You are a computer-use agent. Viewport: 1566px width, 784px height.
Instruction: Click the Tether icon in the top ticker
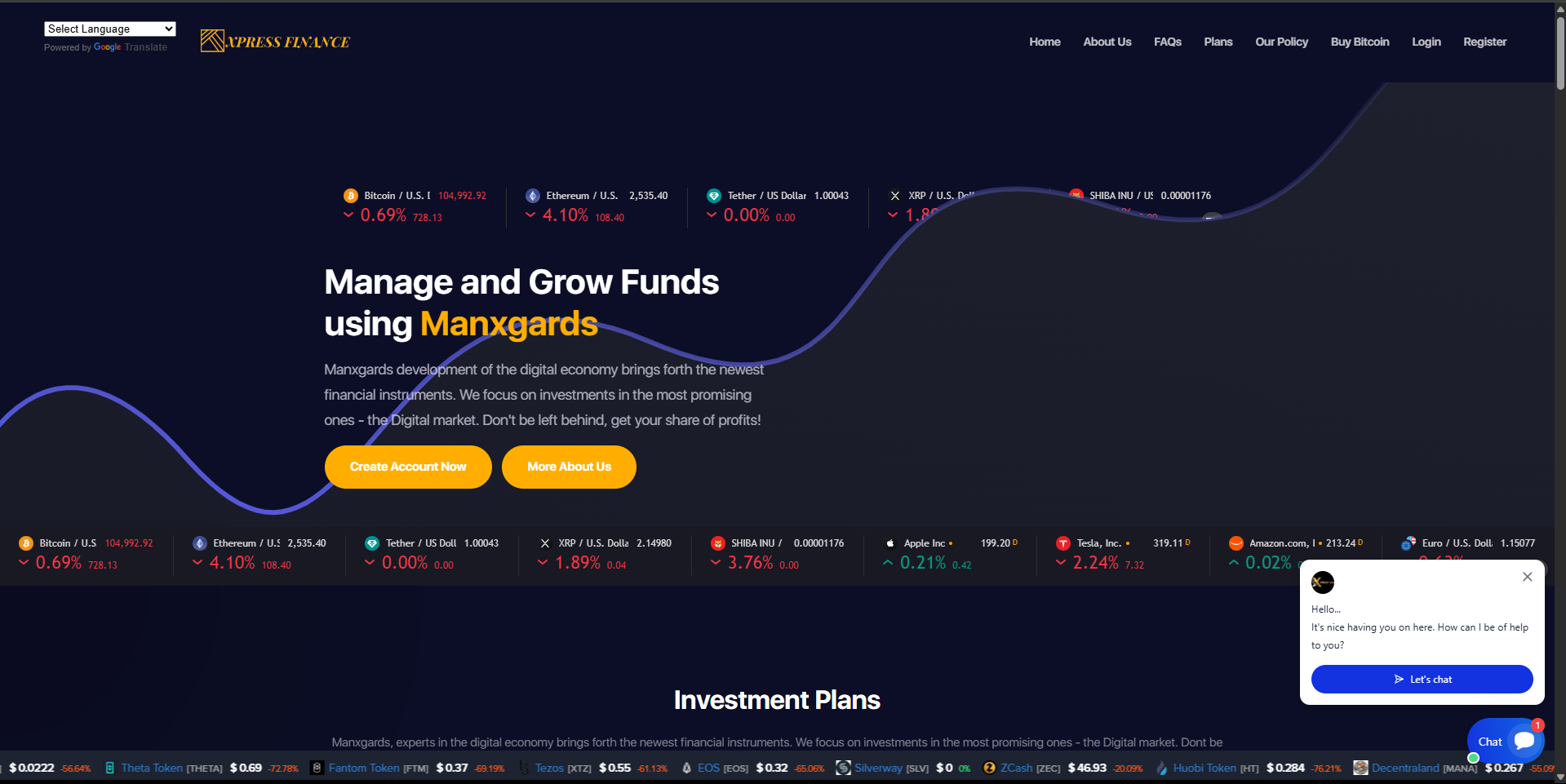click(x=714, y=196)
